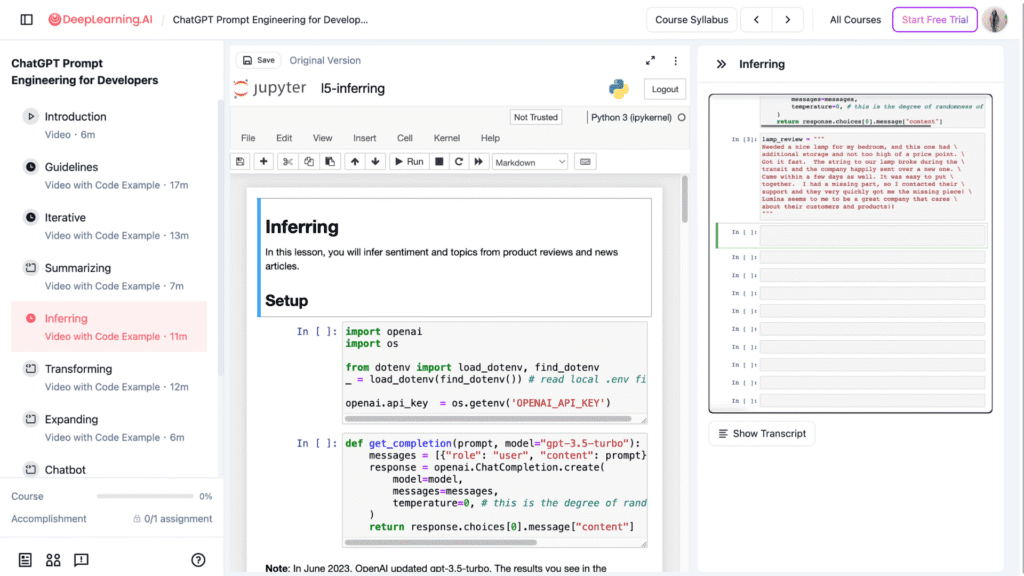Image resolution: width=1024 pixels, height=576 pixels.
Task: Open the Introduction lesson
Action: coord(109,125)
